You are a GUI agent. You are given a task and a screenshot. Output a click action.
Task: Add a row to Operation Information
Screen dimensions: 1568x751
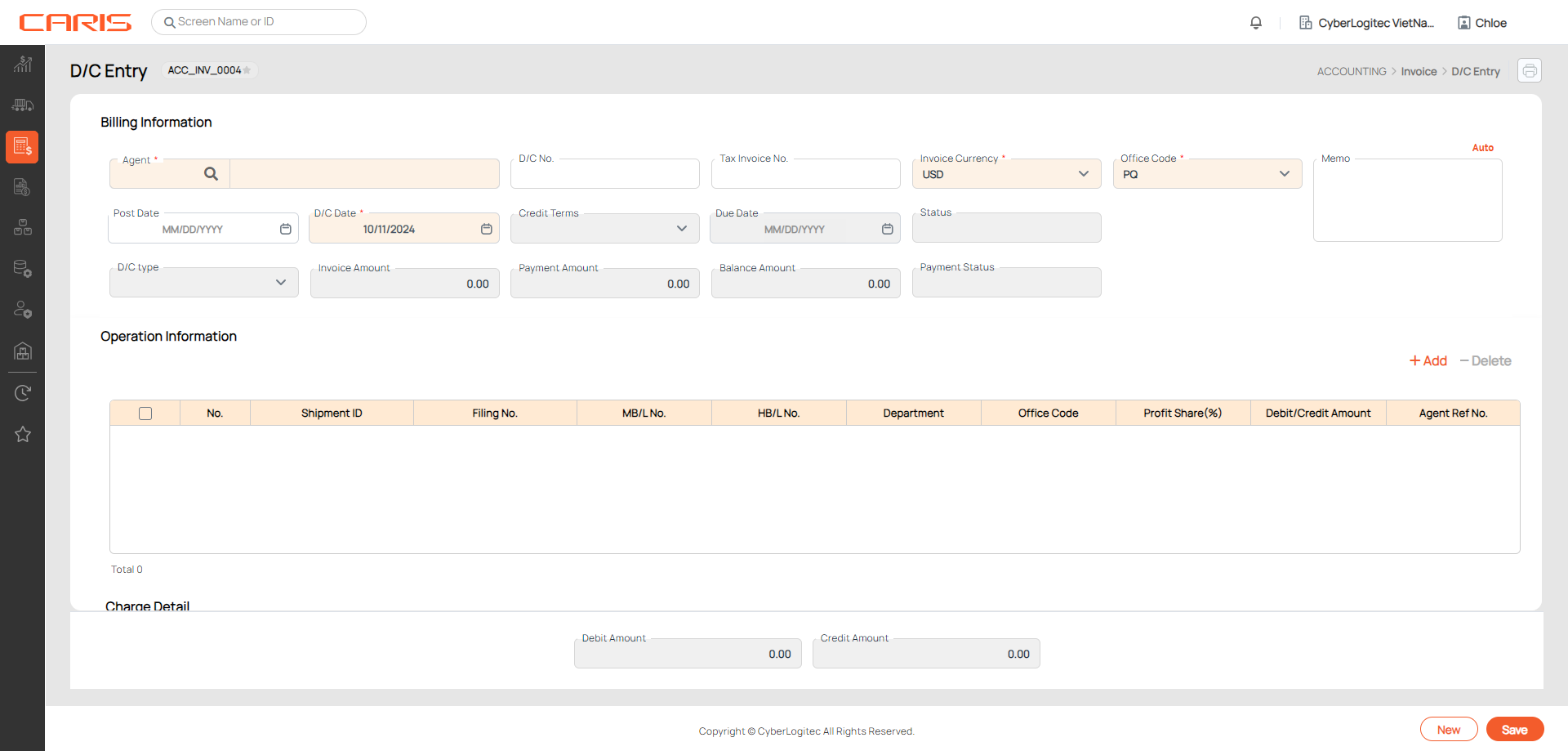tap(1428, 361)
